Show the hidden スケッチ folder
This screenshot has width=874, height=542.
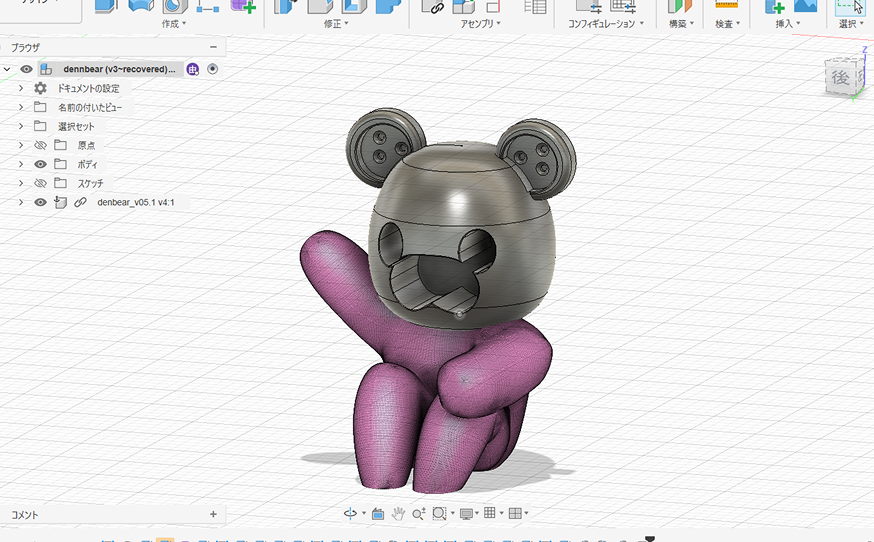[x=41, y=183]
